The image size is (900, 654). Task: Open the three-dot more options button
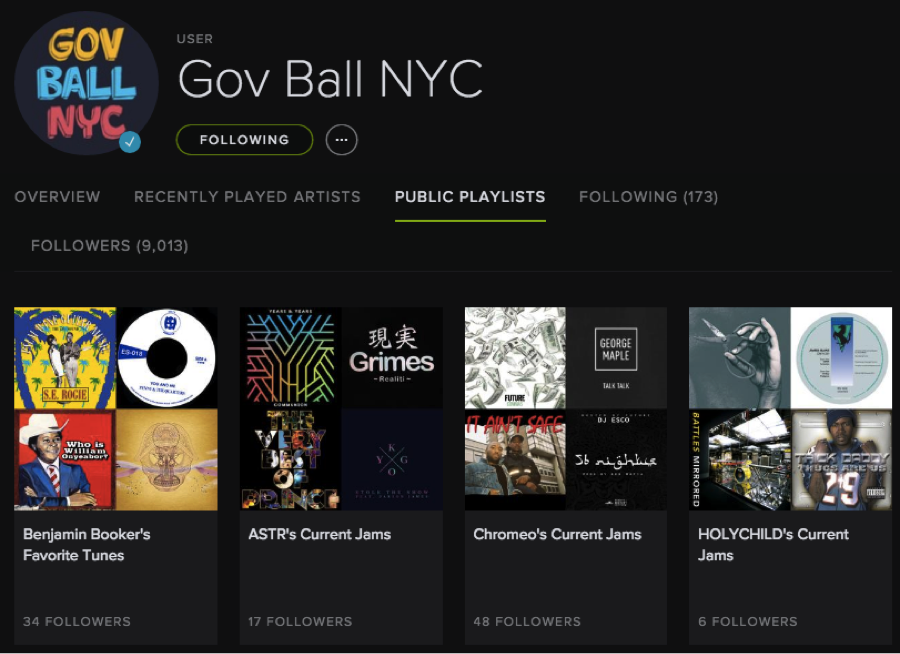[x=342, y=140]
